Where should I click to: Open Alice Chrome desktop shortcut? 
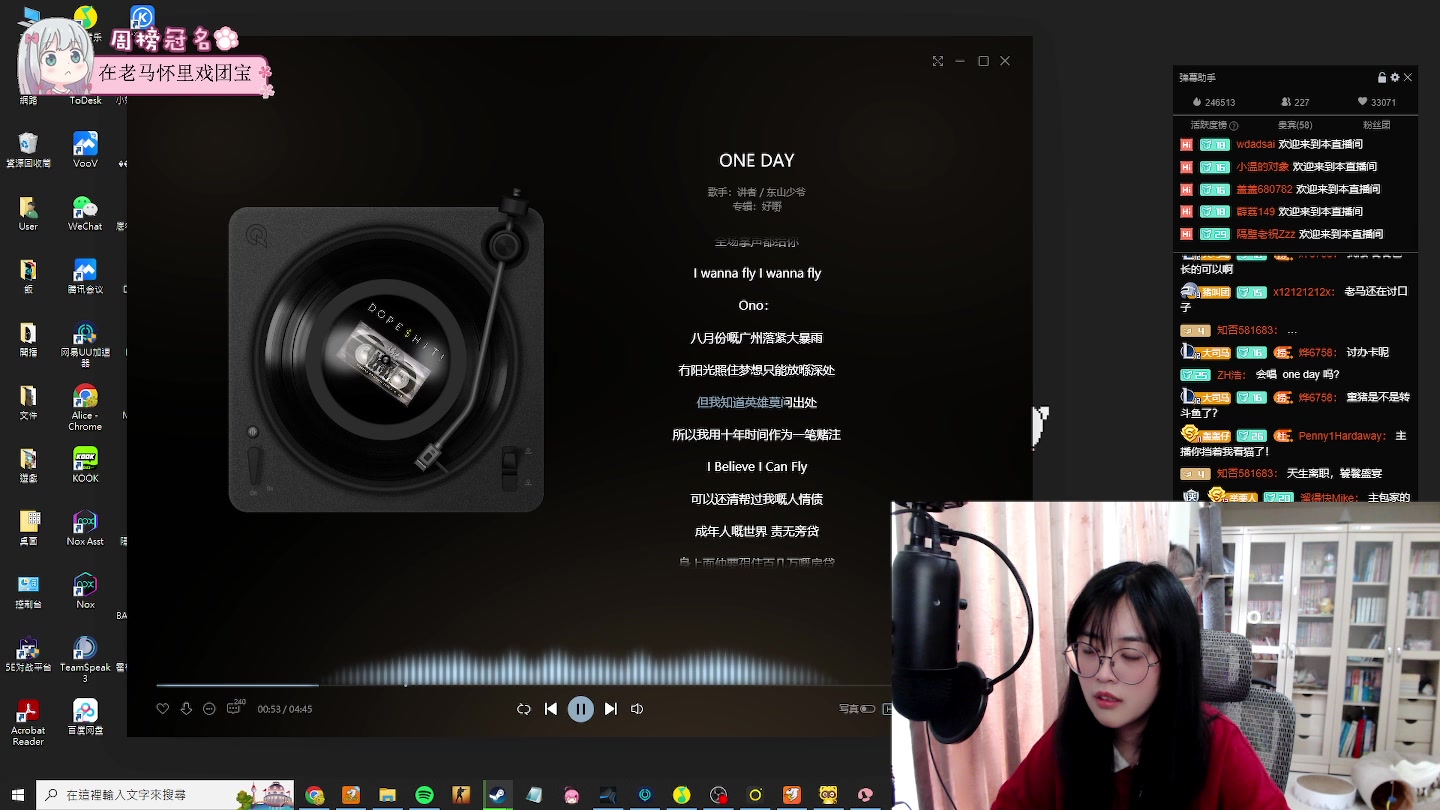pyautogui.click(x=85, y=406)
